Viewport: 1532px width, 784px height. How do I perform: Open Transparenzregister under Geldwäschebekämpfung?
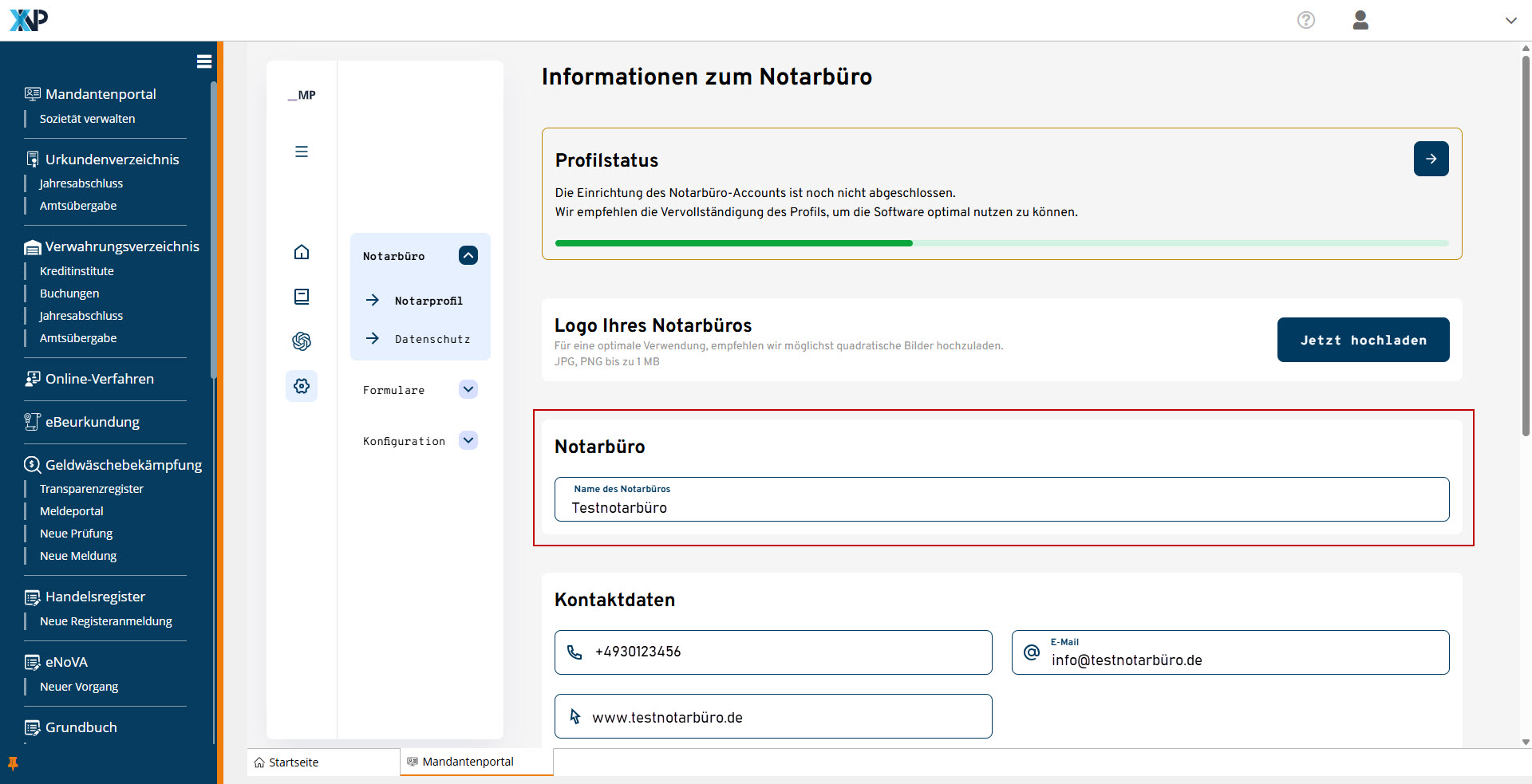[x=92, y=489]
